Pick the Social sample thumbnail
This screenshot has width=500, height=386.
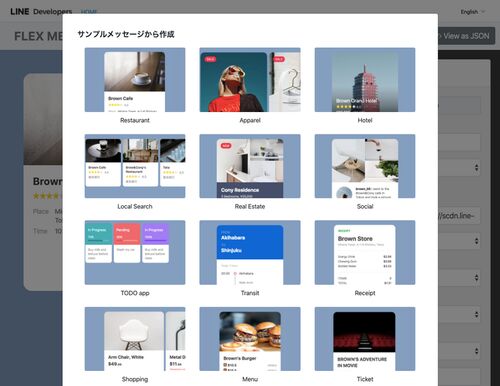point(365,166)
